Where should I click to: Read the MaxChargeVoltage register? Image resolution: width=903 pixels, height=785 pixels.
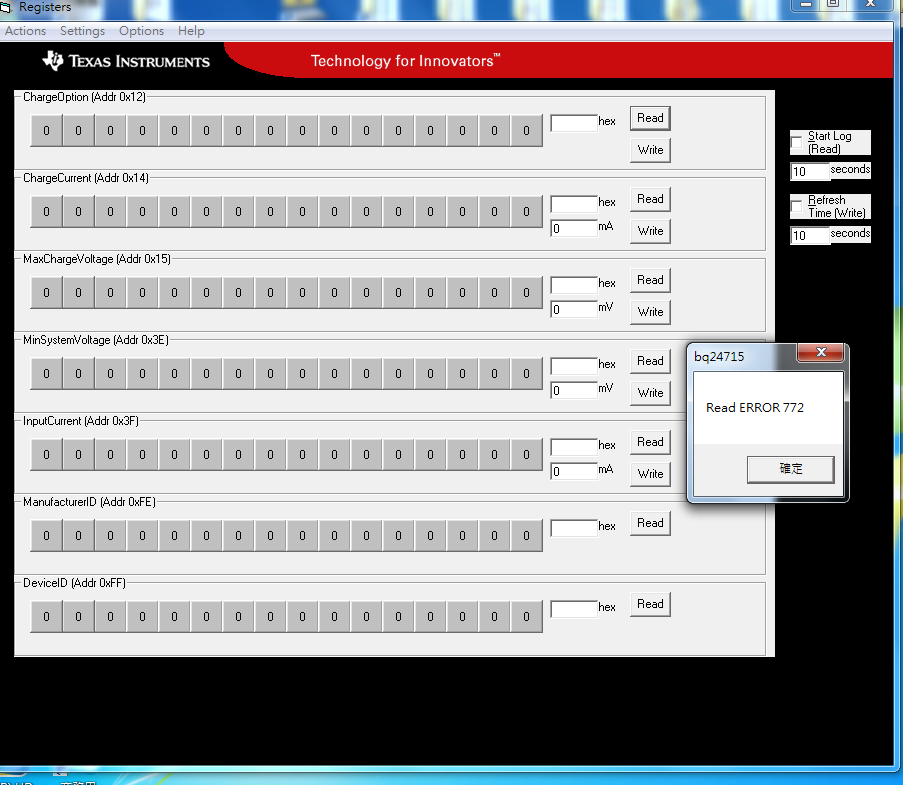[x=650, y=280]
